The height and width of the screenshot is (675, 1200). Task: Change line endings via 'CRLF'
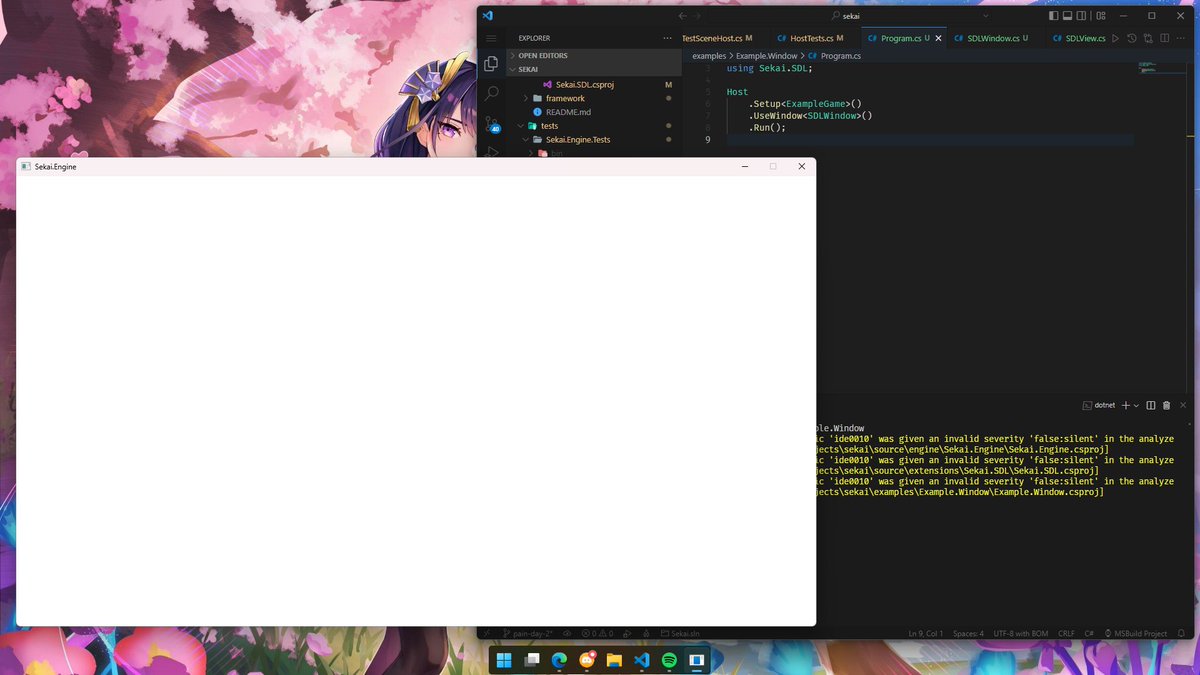pos(1066,634)
